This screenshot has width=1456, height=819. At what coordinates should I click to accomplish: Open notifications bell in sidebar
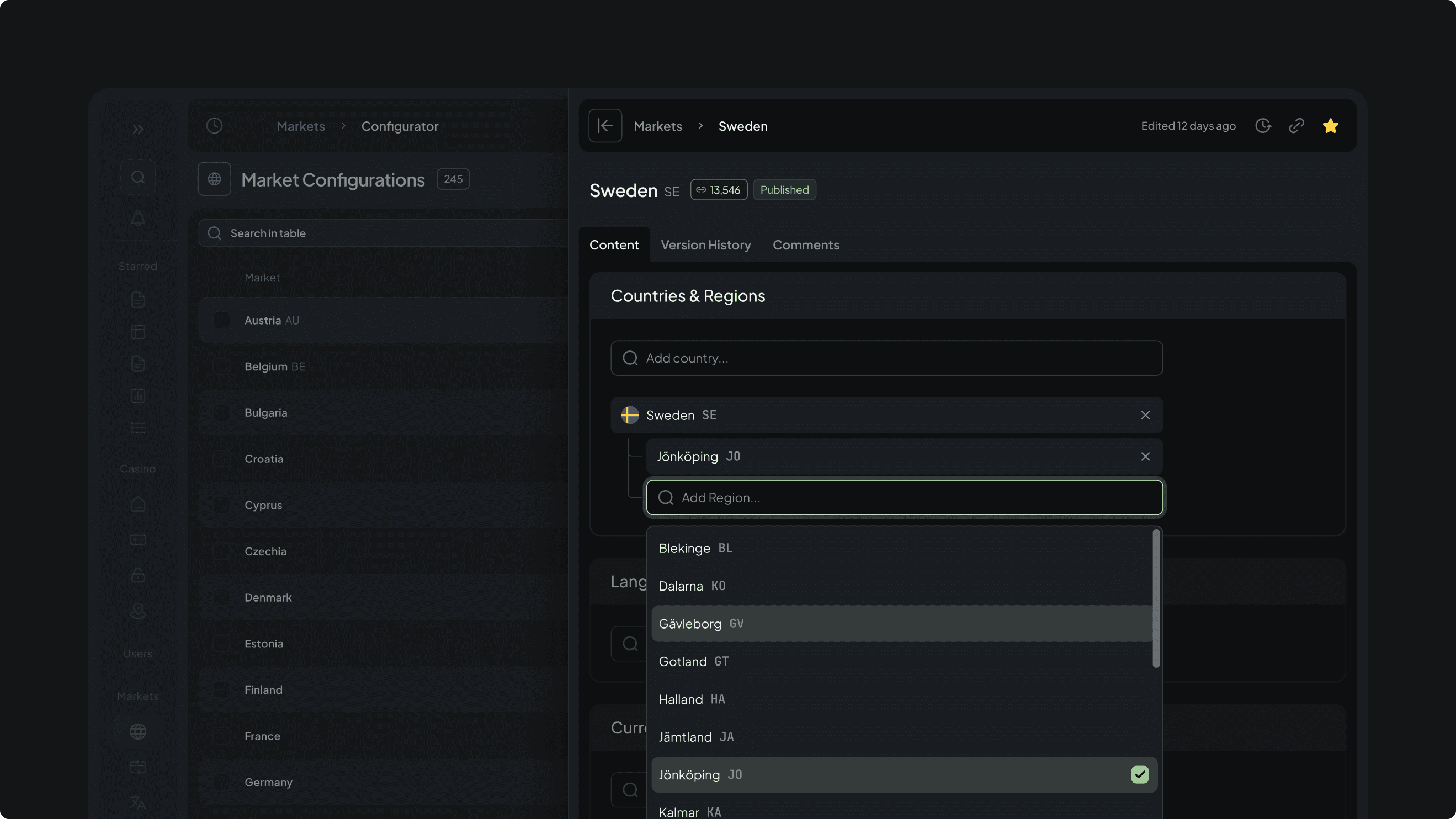(x=138, y=218)
